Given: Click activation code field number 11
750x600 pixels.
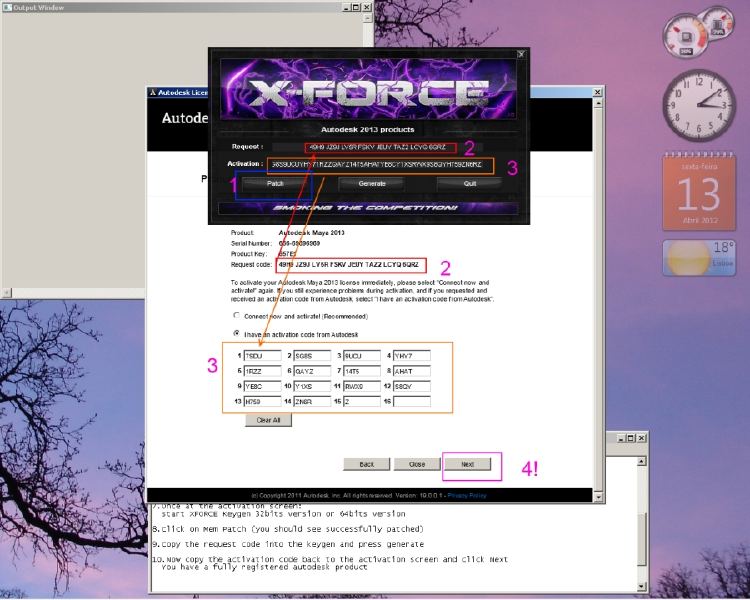Looking at the screenshot, I should pos(362,386).
